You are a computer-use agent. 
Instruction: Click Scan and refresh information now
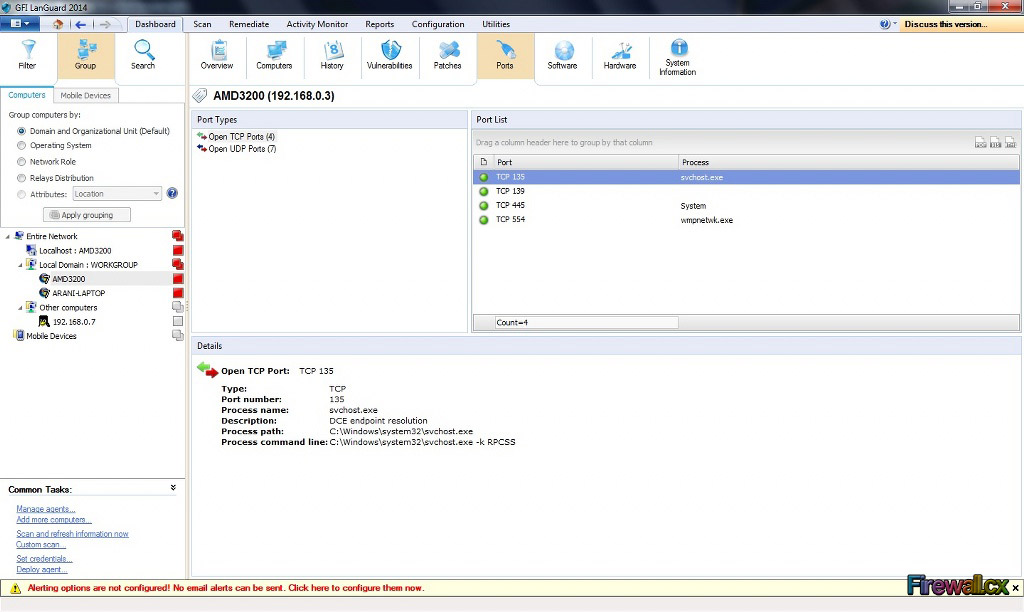coord(72,534)
